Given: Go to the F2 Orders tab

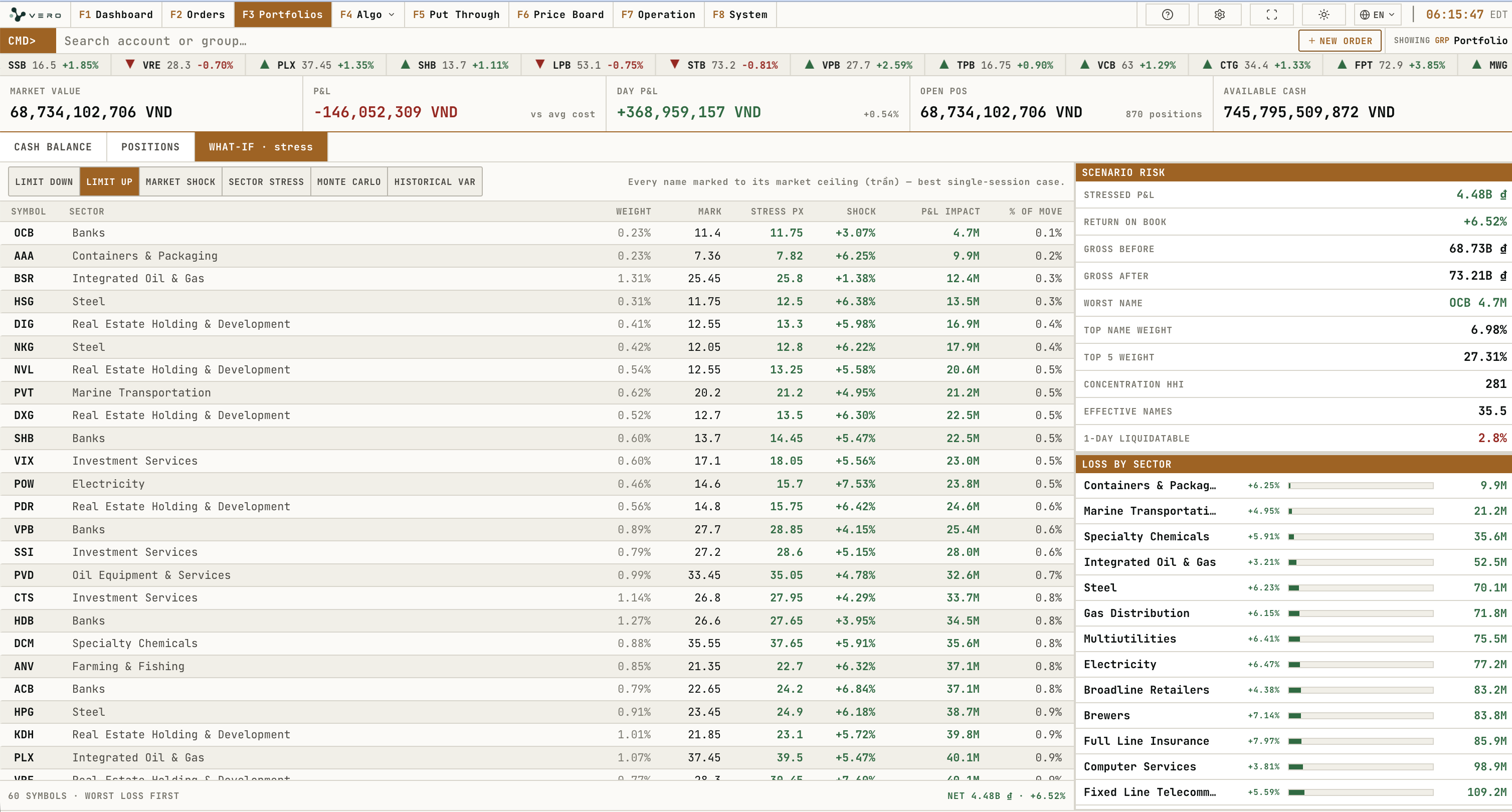Looking at the screenshot, I should (197, 15).
